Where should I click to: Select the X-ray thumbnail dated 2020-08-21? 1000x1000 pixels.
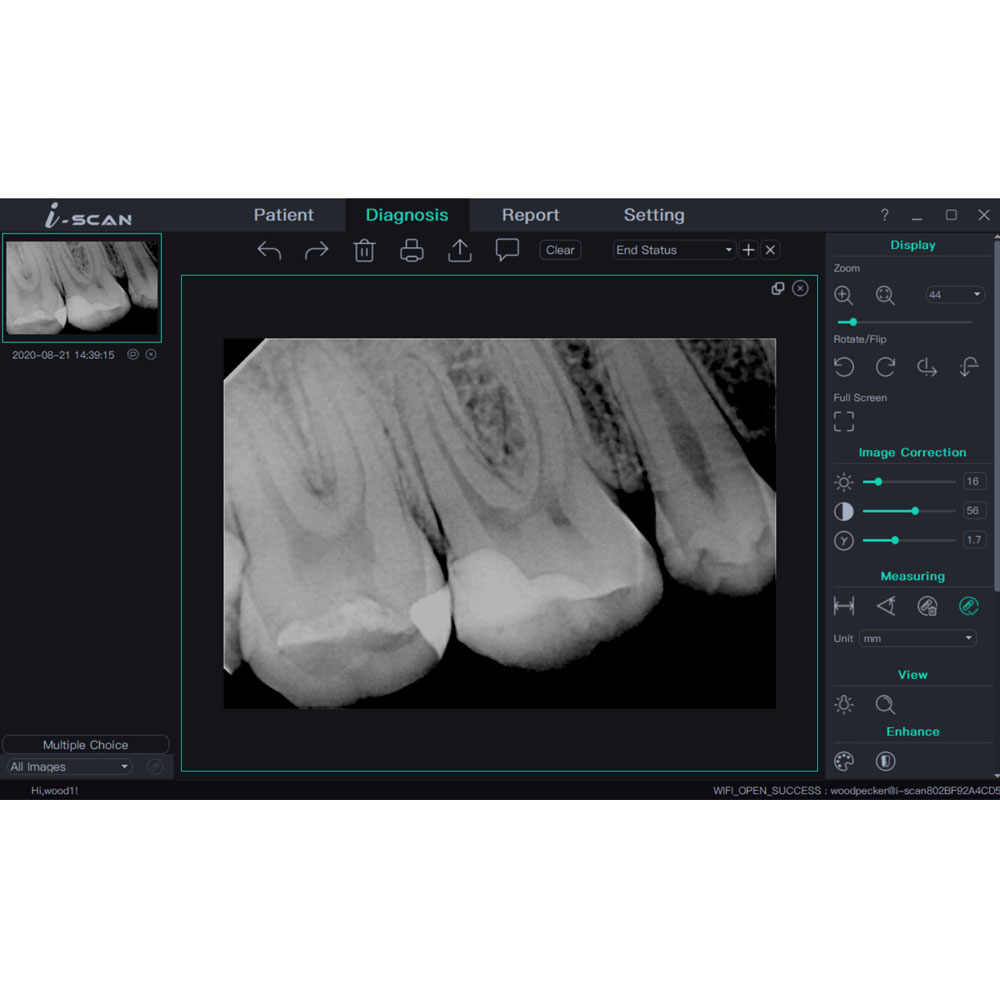click(82, 288)
